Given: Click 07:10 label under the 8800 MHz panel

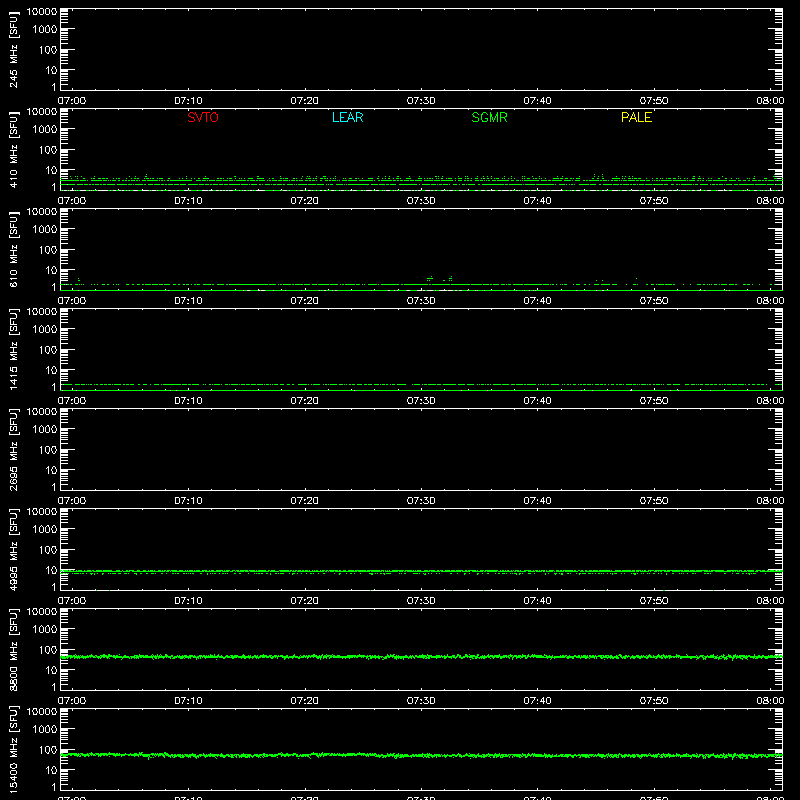Looking at the screenshot, I should tap(188, 701).
